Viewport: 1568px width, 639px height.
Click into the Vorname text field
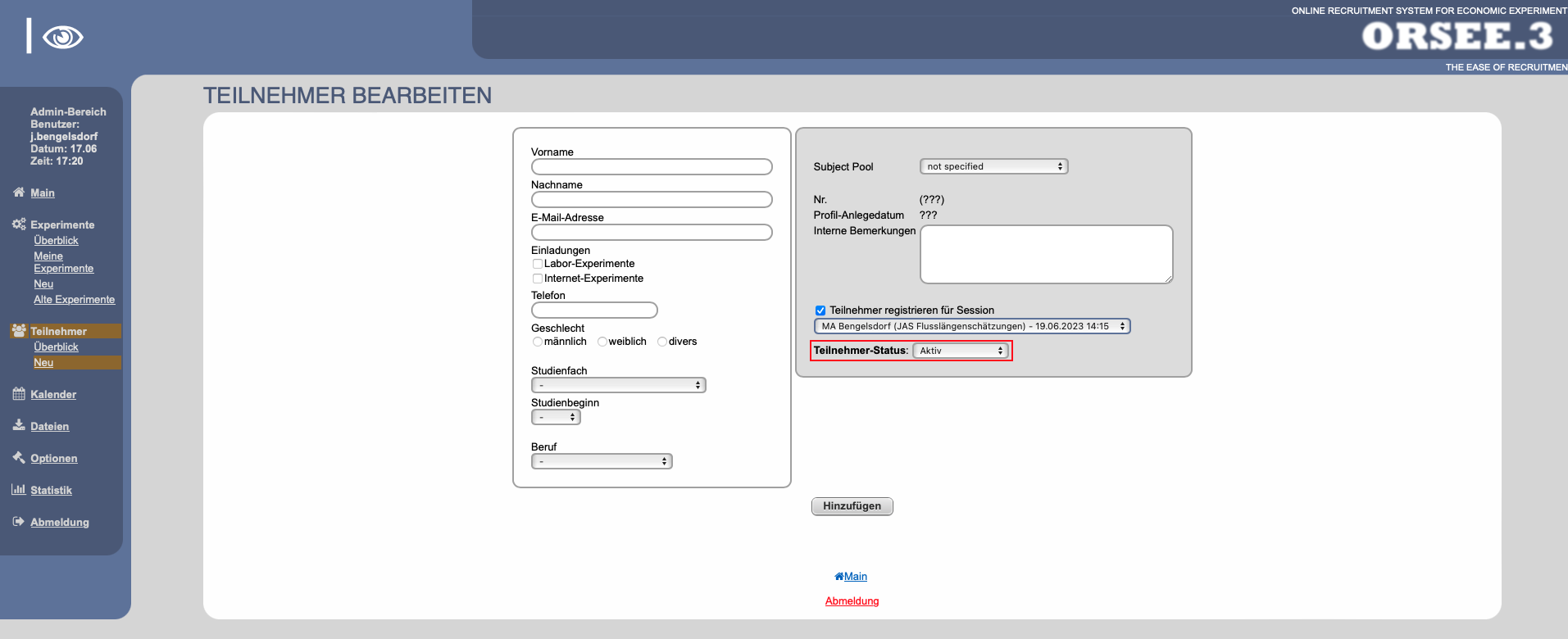pyautogui.click(x=652, y=167)
